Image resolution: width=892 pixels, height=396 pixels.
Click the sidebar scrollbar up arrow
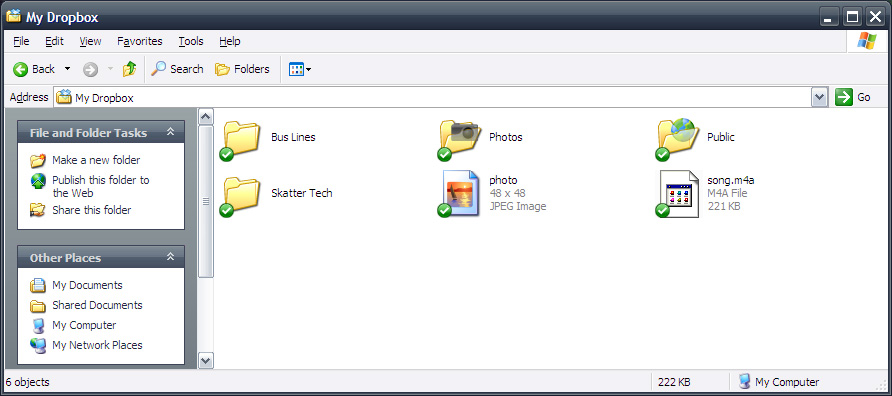pyautogui.click(x=205, y=117)
